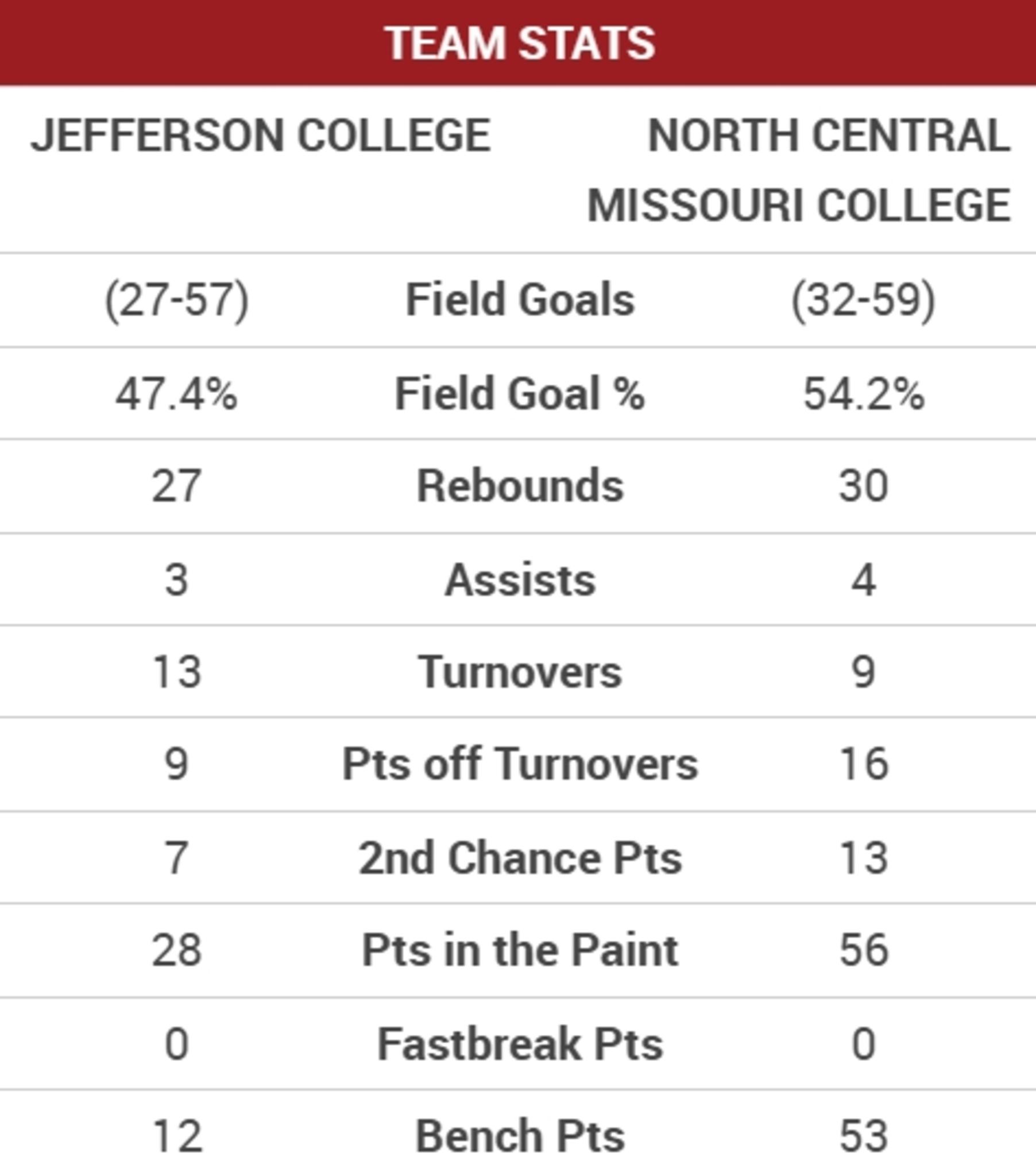Screen dimensions: 1036x1176
Task: Click the 53 bench points value
Action: (x=863, y=1136)
